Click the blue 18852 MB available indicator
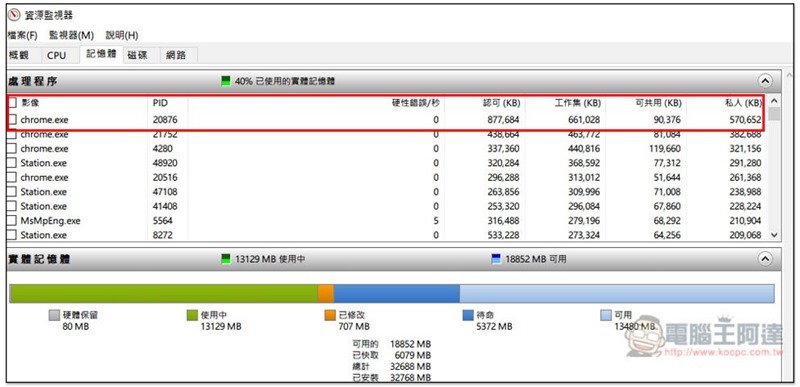This screenshot has height=387, width=800. [x=496, y=259]
